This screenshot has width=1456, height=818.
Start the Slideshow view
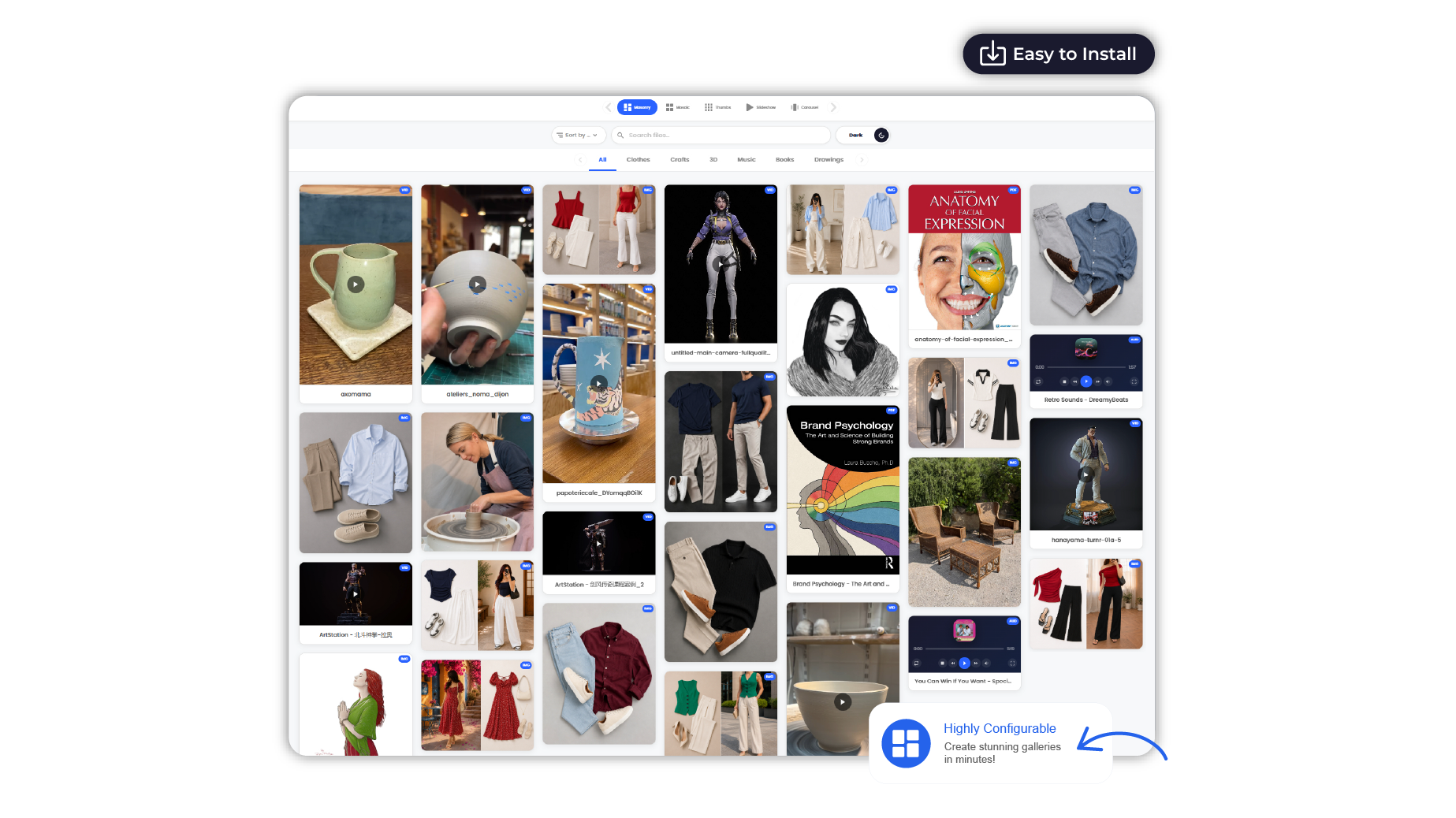pyautogui.click(x=761, y=107)
